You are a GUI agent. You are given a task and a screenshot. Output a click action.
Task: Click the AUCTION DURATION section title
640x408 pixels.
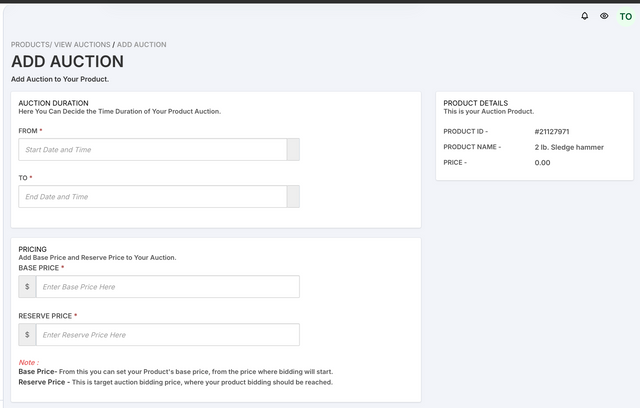(53, 103)
